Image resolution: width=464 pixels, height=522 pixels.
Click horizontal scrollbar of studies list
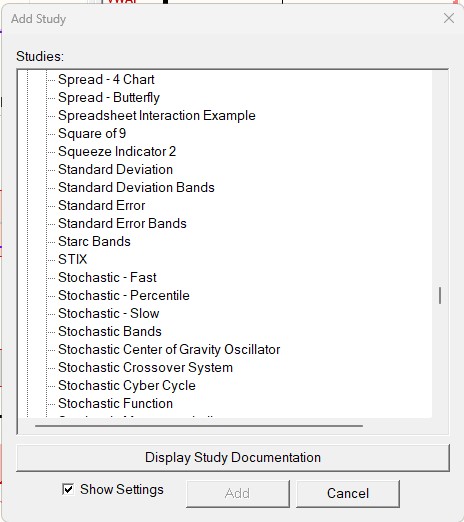[x=199, y=426]
